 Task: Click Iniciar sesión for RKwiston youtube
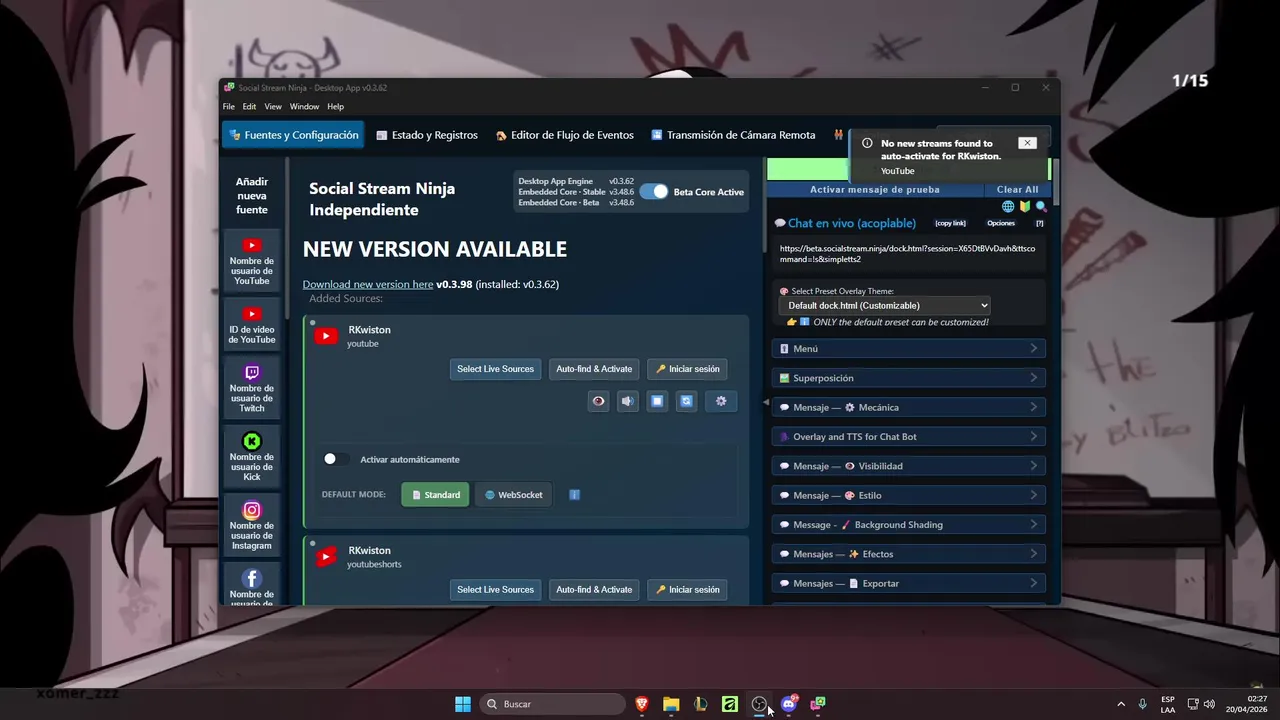(688, 369)
